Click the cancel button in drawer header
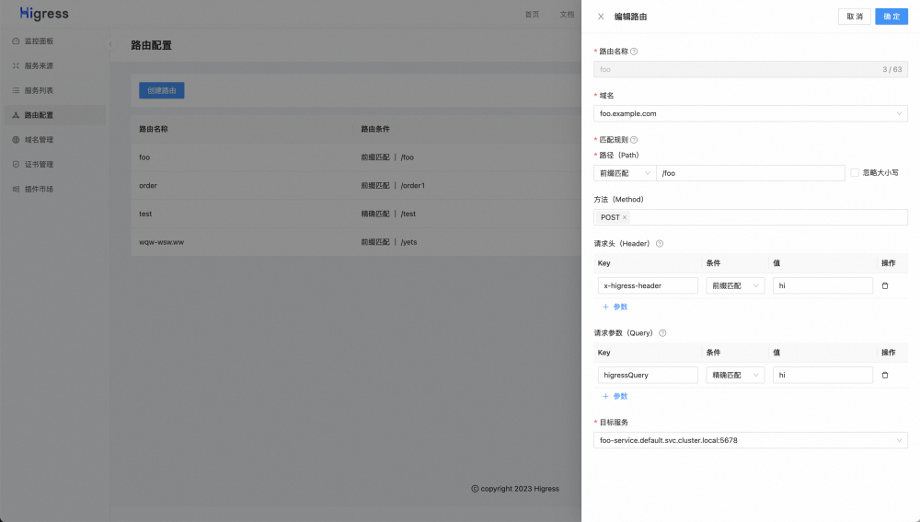 854,17
